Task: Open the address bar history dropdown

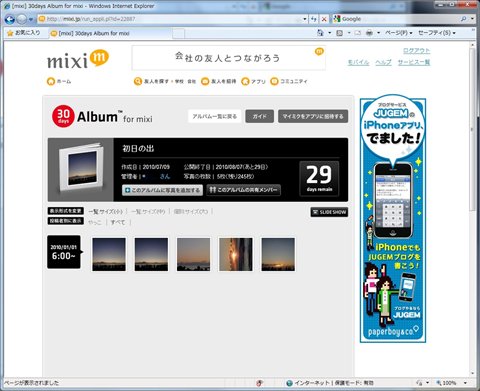Action: [x=304, y=19]
